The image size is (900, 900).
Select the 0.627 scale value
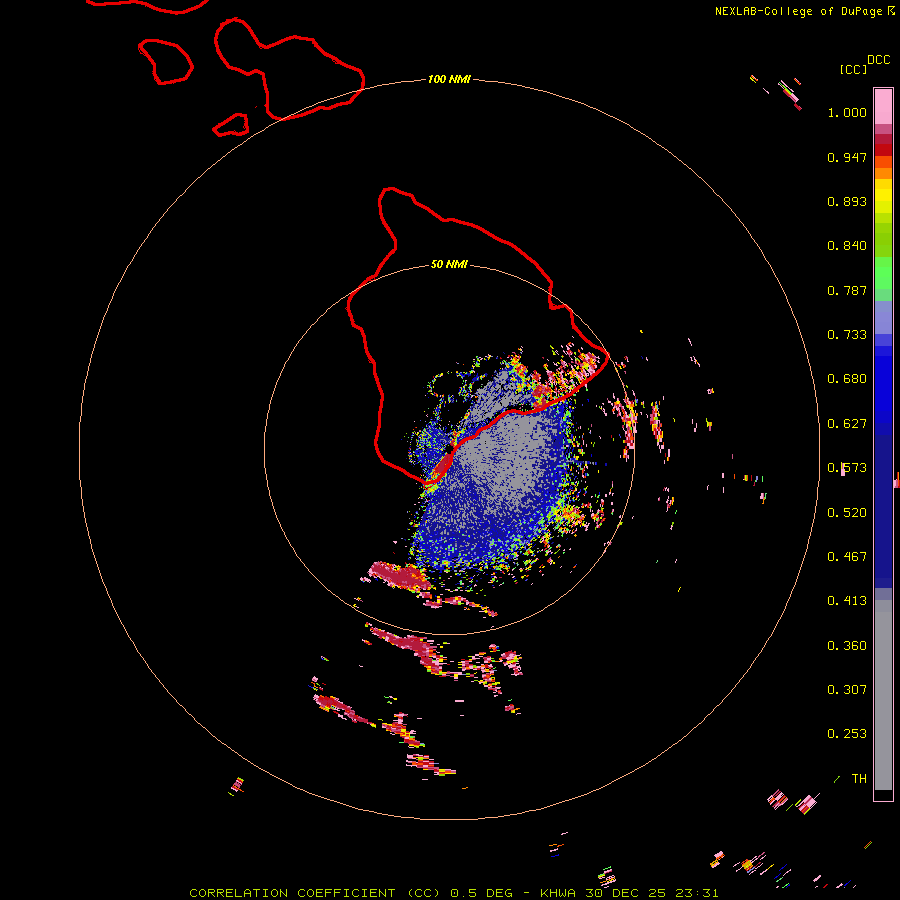pyautogui.click(x=847, y=424)
